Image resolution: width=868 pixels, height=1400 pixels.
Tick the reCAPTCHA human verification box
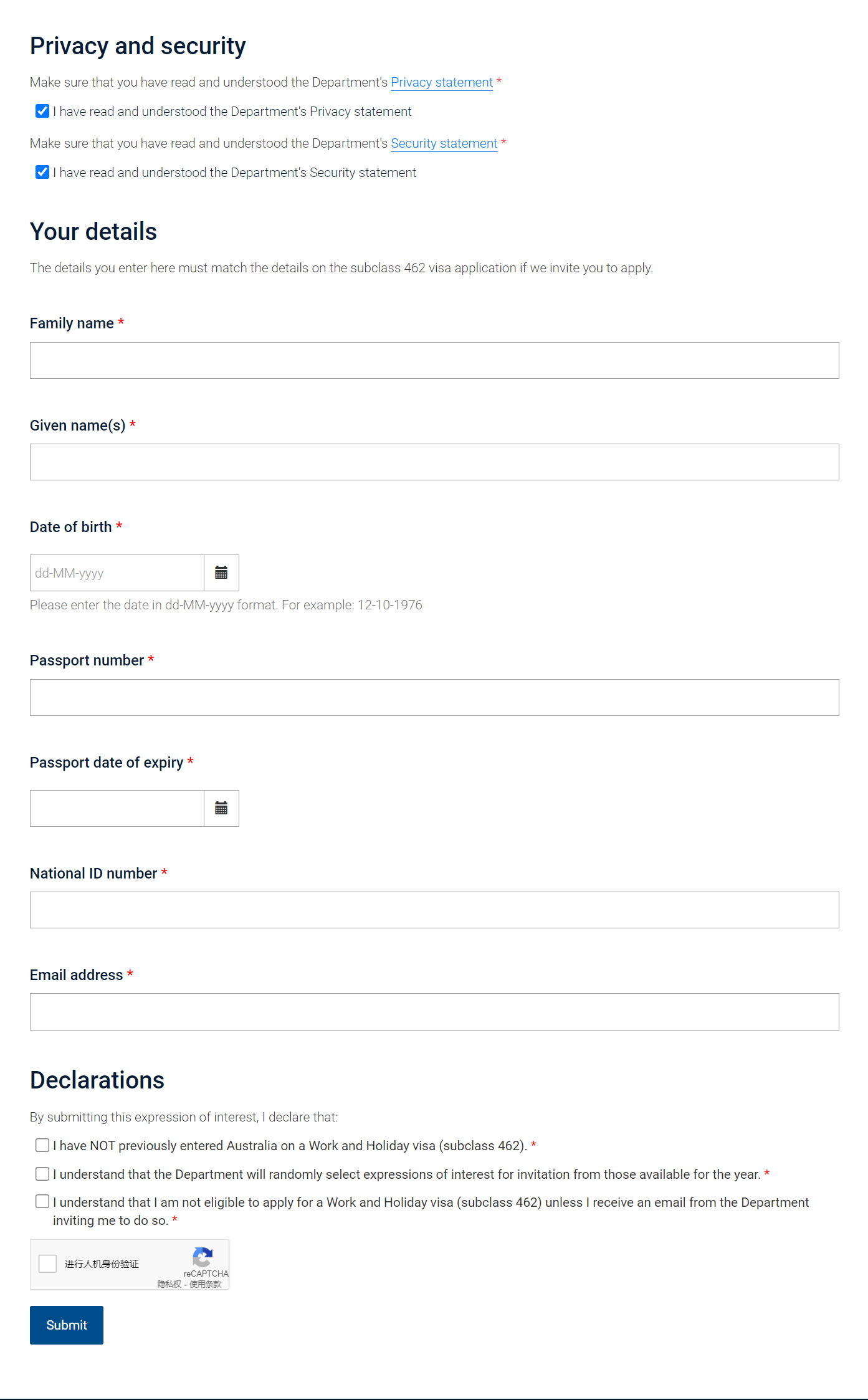click(48, 1264)
